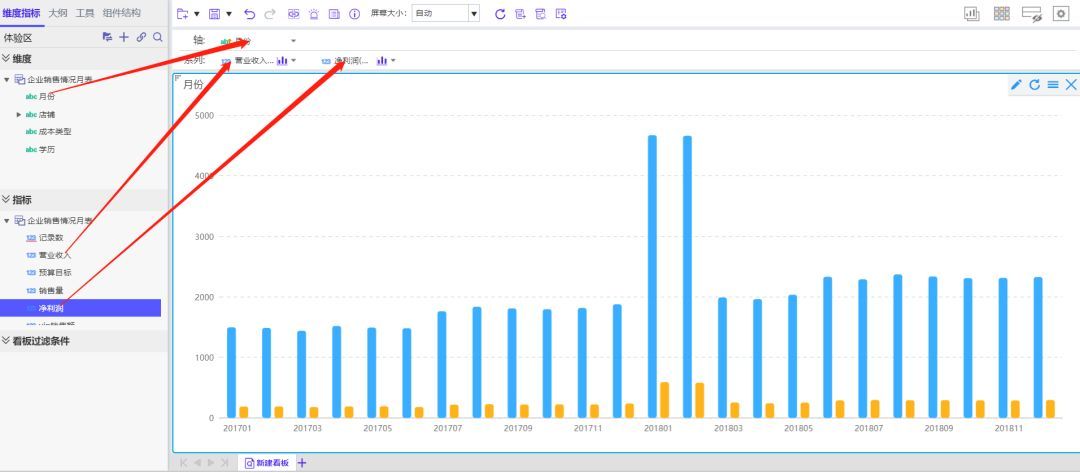1080x473 pixels.
Task: Click the 201811 x-axis label
Action: click(x=1009, y=428)
